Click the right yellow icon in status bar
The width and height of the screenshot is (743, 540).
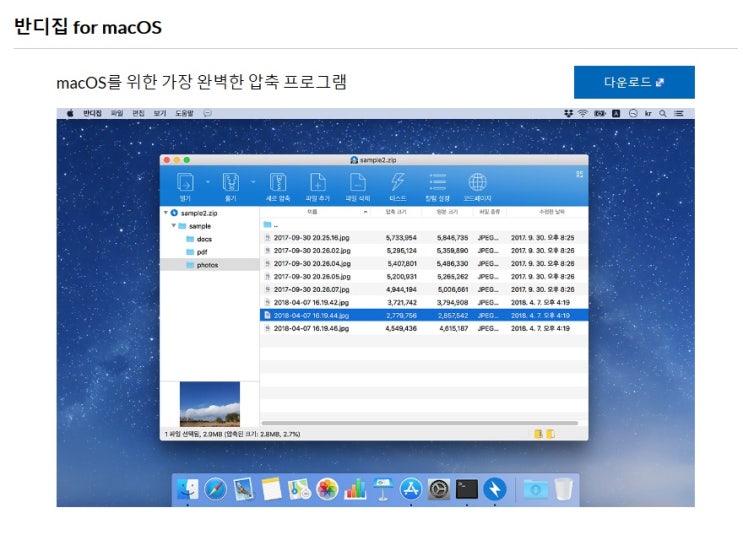click(550, 433)
